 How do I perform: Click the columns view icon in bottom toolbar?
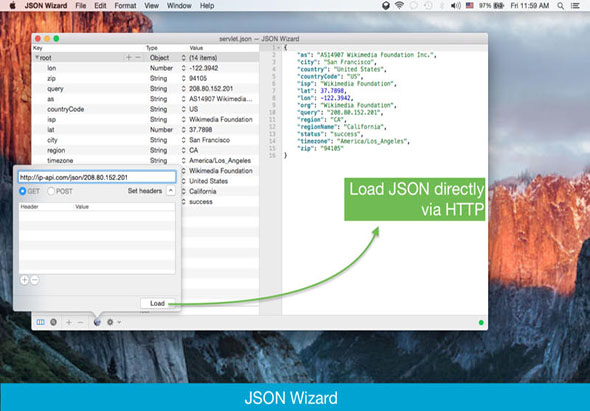tap(40, 322)
